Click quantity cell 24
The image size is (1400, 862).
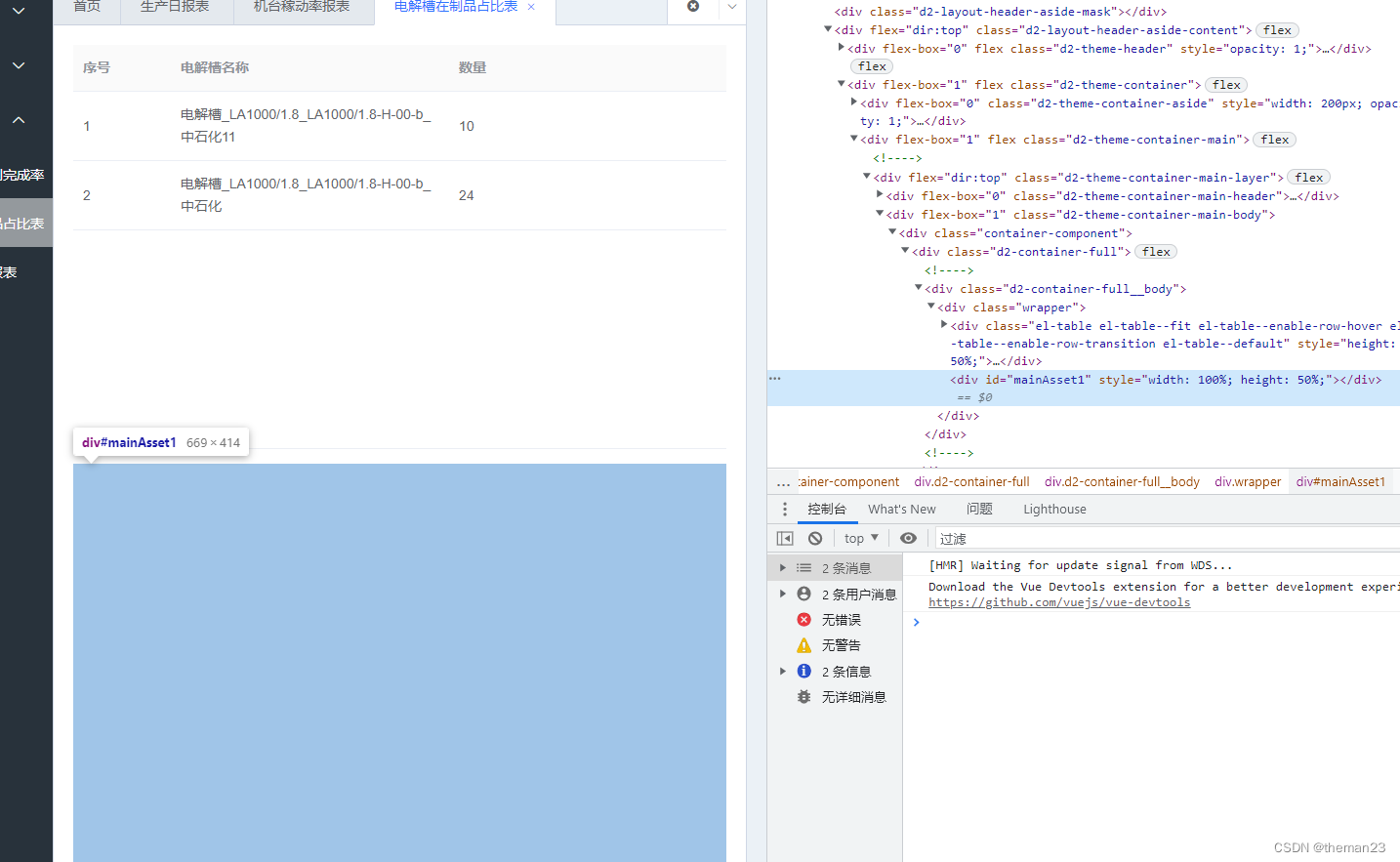[x=467, y=195]
